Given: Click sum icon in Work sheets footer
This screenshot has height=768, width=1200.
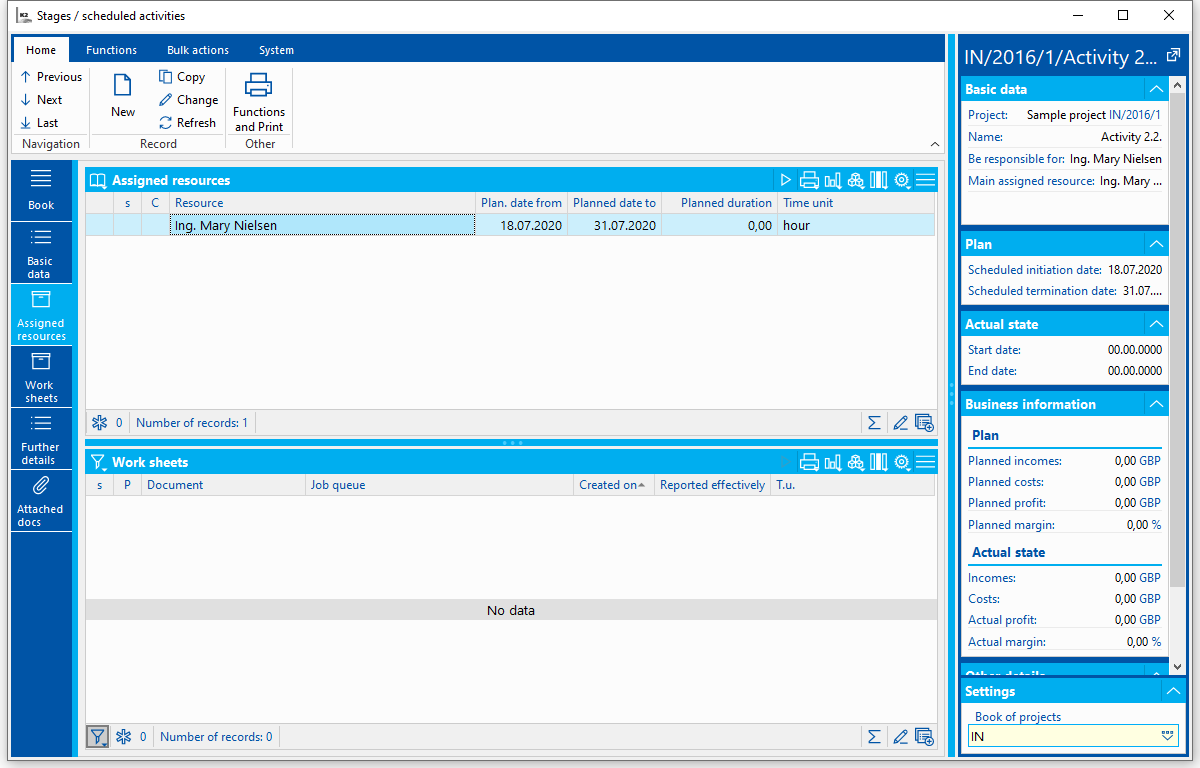Looking at the screenshot, I should 874,737.
